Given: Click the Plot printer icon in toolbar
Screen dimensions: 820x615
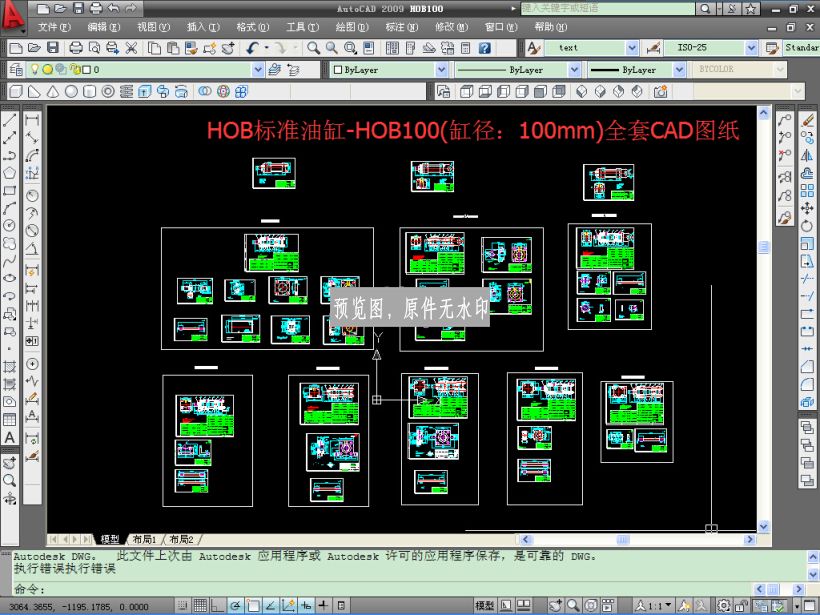Looking at the screenshot, I should (x=76, y=48).
